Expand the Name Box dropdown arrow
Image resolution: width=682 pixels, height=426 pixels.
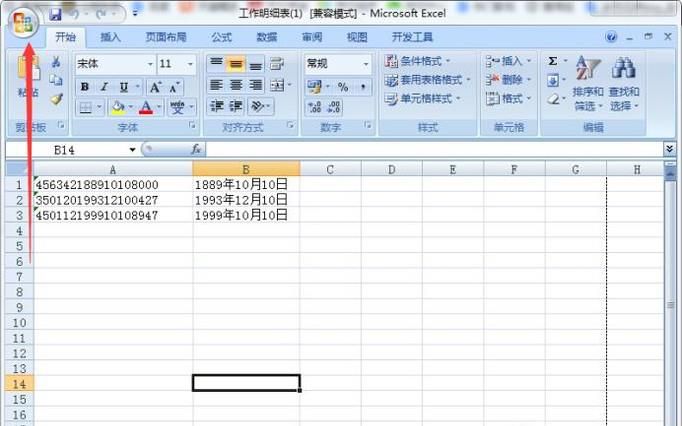point(132,150)
